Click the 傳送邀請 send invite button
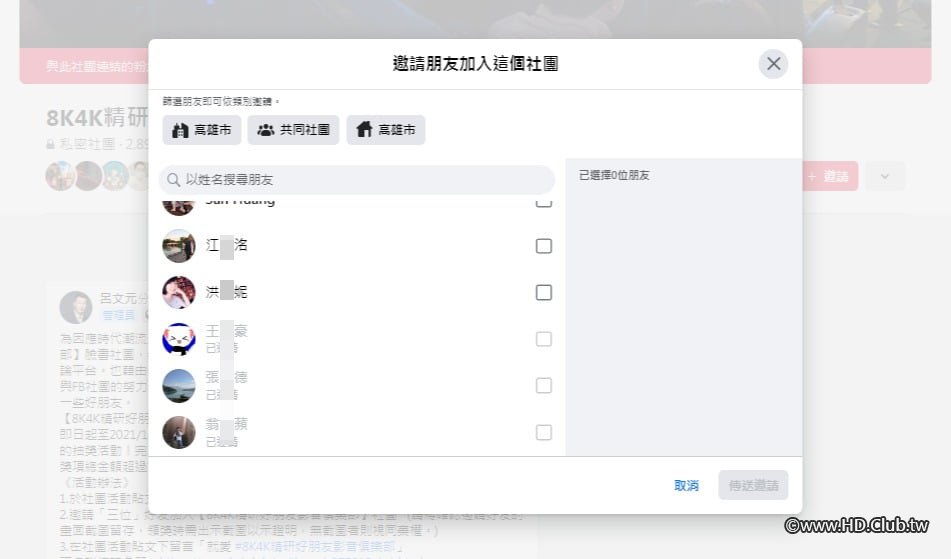Screen dimensions: 951x559 click(x=753, y=486)
